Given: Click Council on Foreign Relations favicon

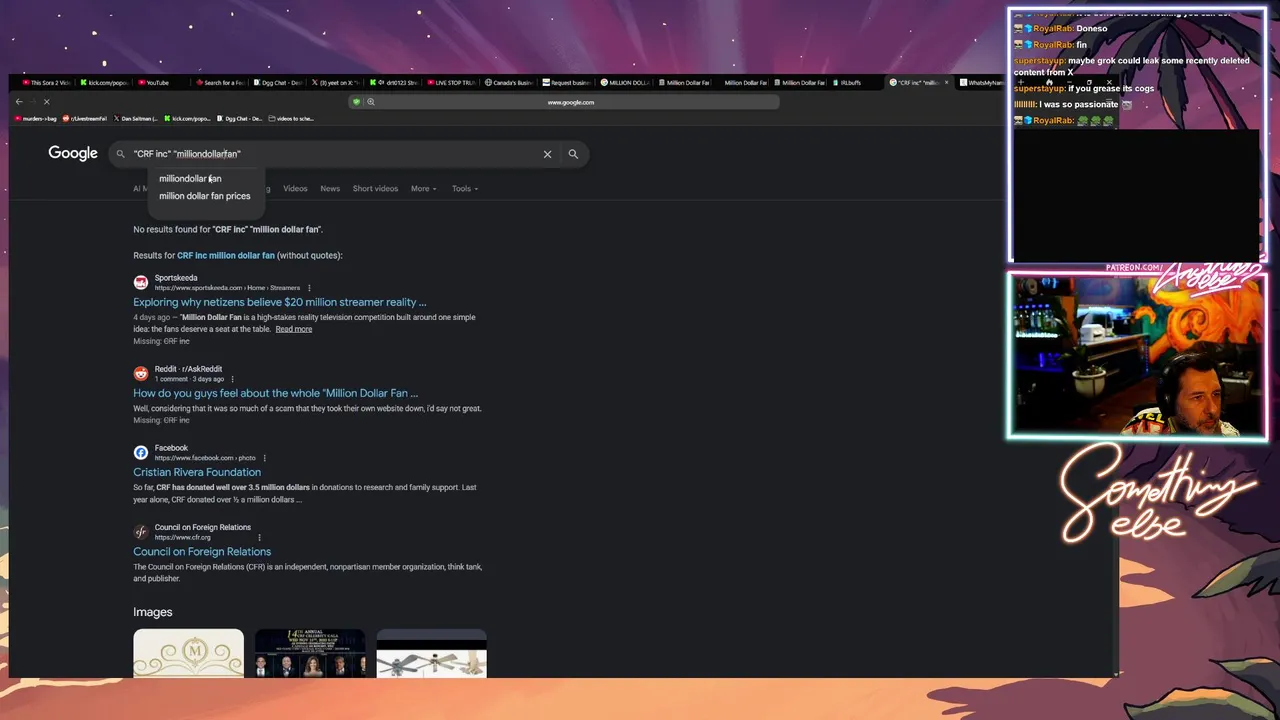Looking at the screenshot, I should [141, 532].
